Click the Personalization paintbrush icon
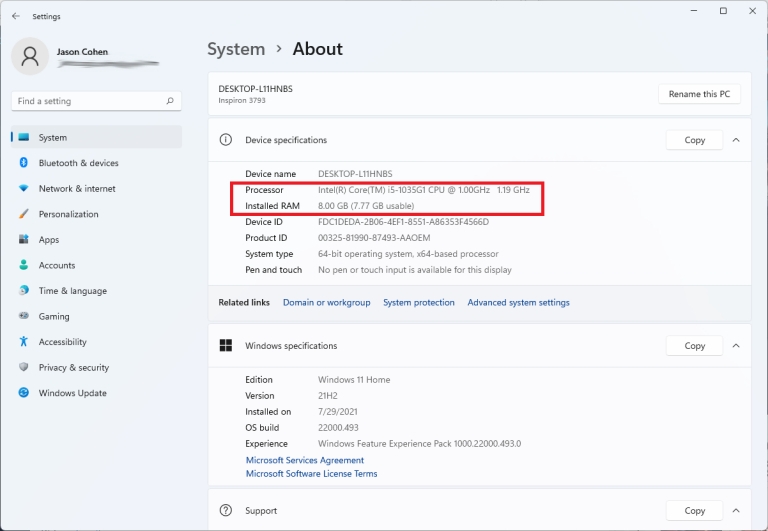The image size is (768, 531). [x=24, y=214]
